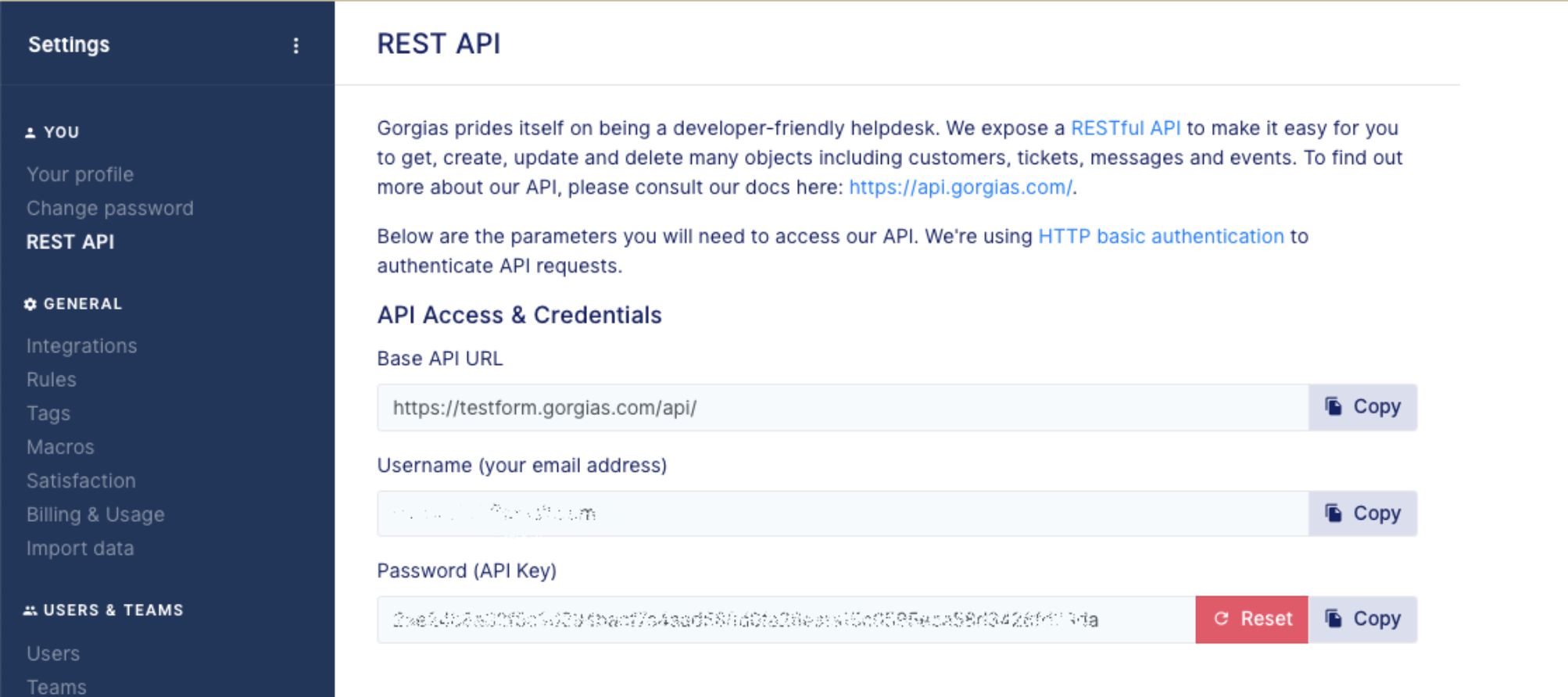Select REST API in sidebar
Viewport: 1568px width, 697px height.
[70, 242]
